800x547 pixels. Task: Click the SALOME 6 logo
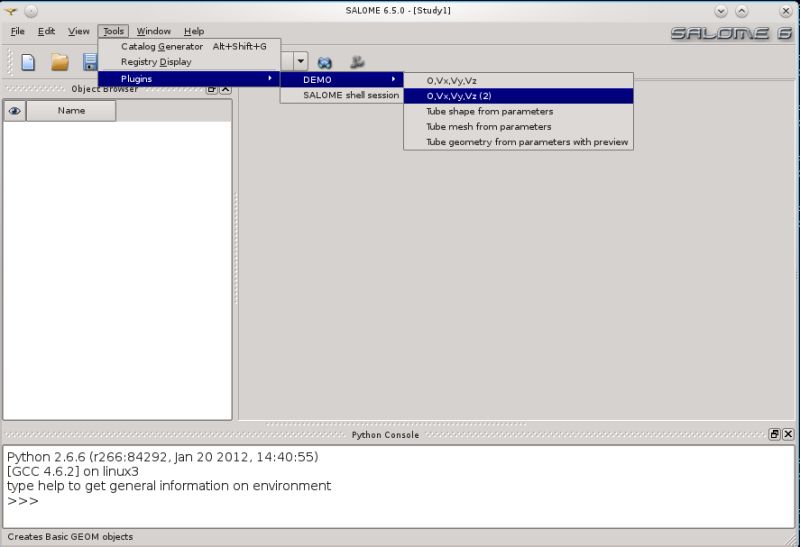click(x=732, y=34)
